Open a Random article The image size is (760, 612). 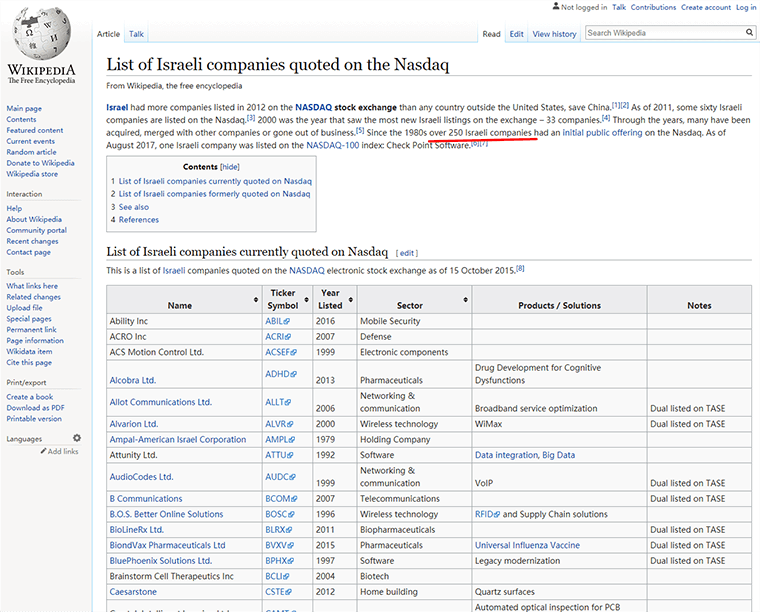point(31,152)
